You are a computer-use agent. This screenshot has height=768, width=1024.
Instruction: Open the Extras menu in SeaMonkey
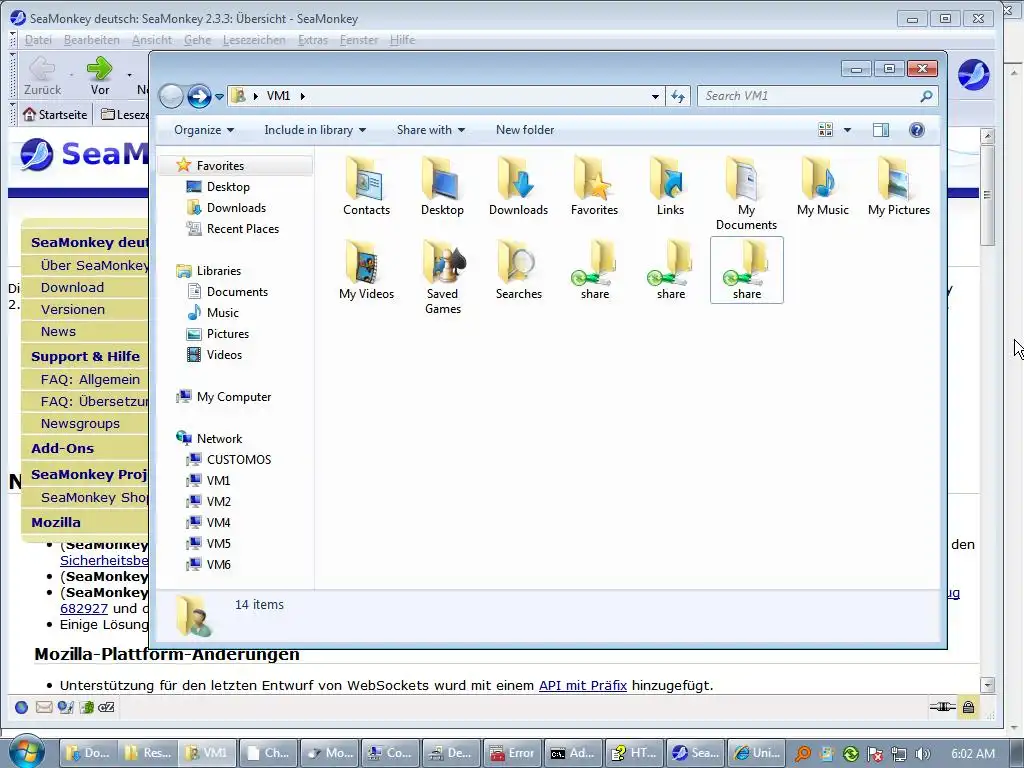pos(313,40)
